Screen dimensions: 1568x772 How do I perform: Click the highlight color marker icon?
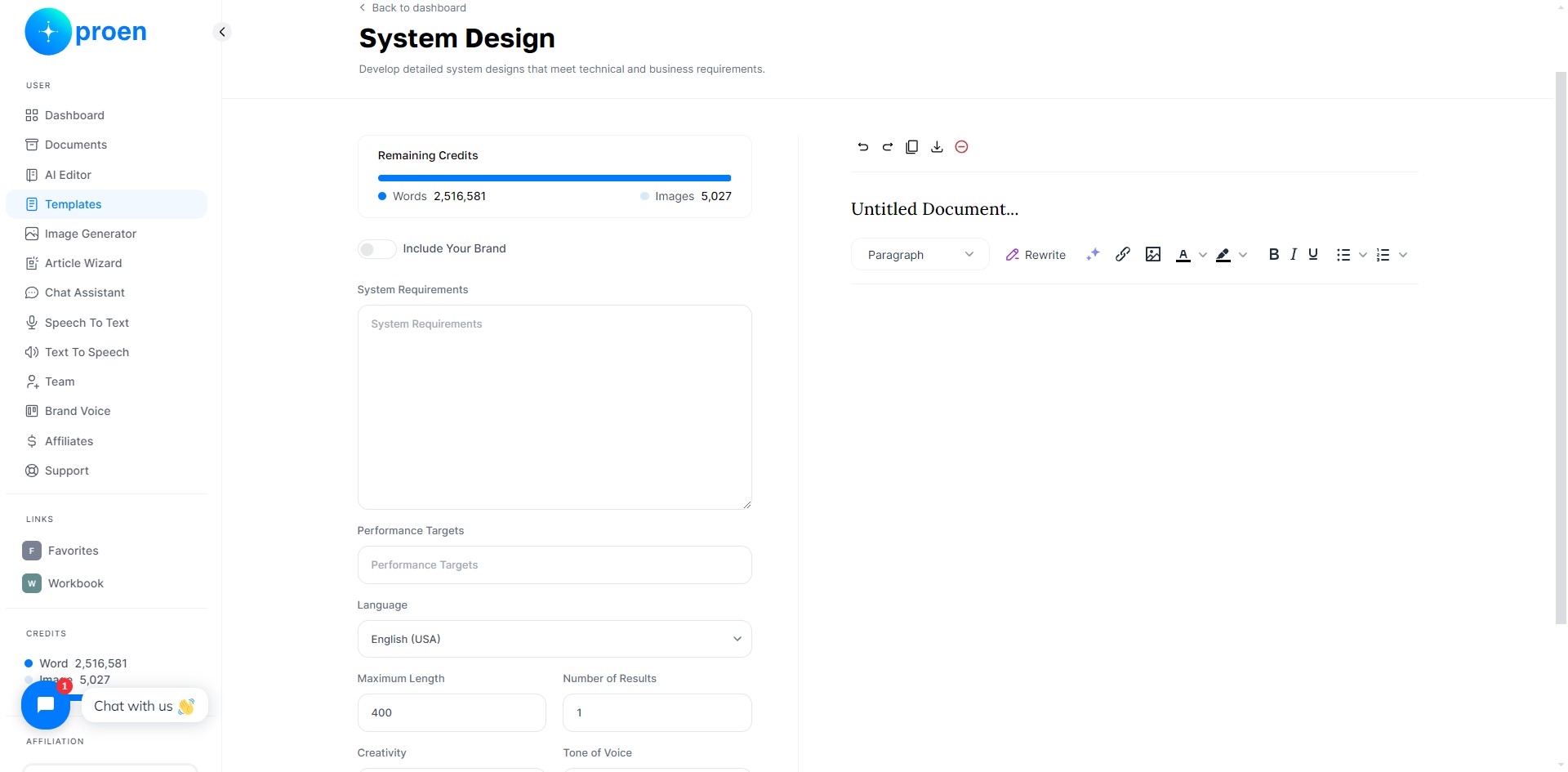tap(1223, 255)
